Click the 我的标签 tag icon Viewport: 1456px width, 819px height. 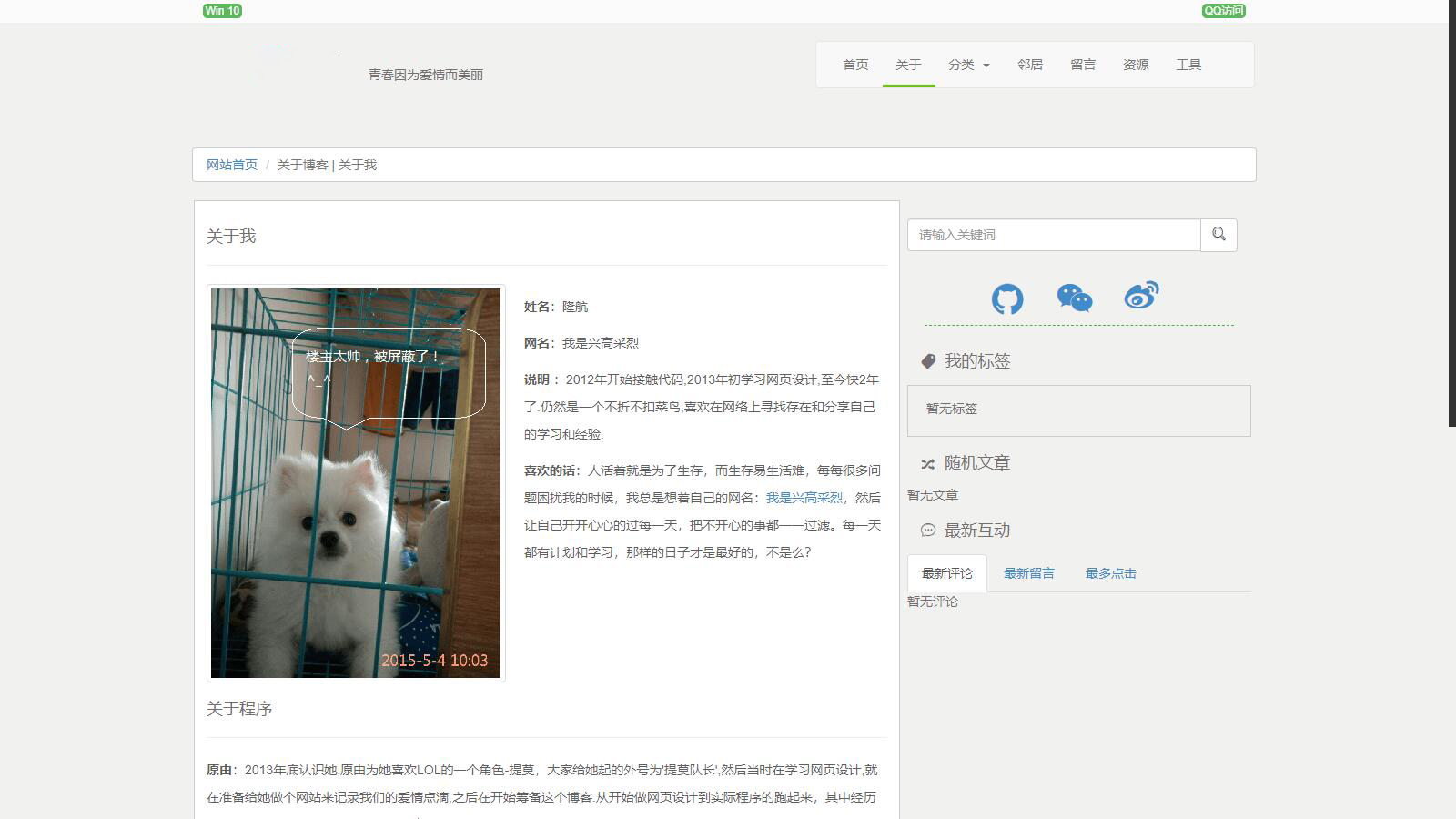click(x=928, y=361)
